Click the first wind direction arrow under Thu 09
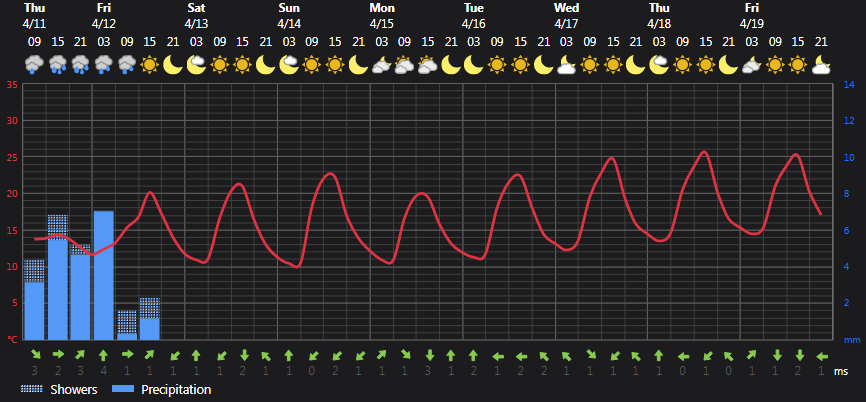The width and height of the screenshot is (866, 402). coord(35,355)
